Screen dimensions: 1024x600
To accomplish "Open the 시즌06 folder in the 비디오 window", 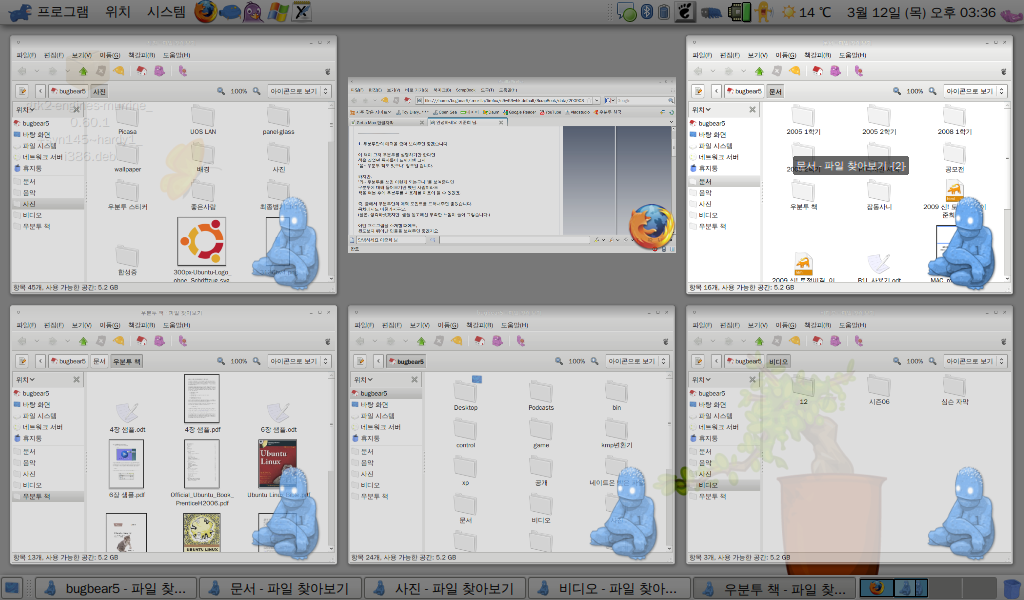I will coord(879,391).
